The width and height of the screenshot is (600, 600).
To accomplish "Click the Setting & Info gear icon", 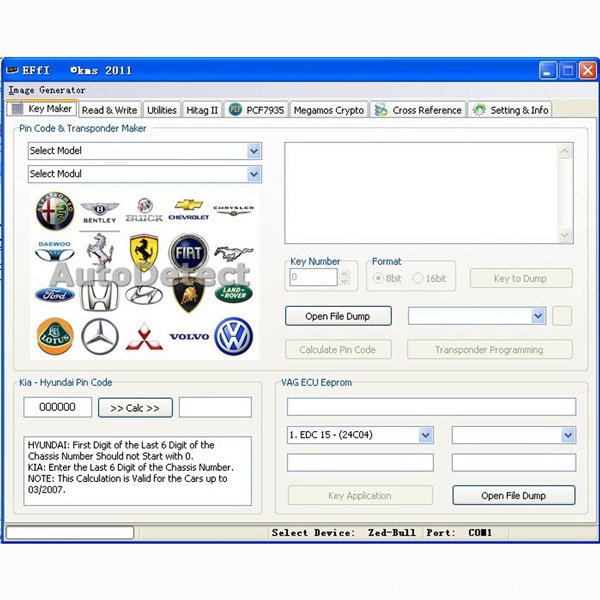I will [479, 110].
